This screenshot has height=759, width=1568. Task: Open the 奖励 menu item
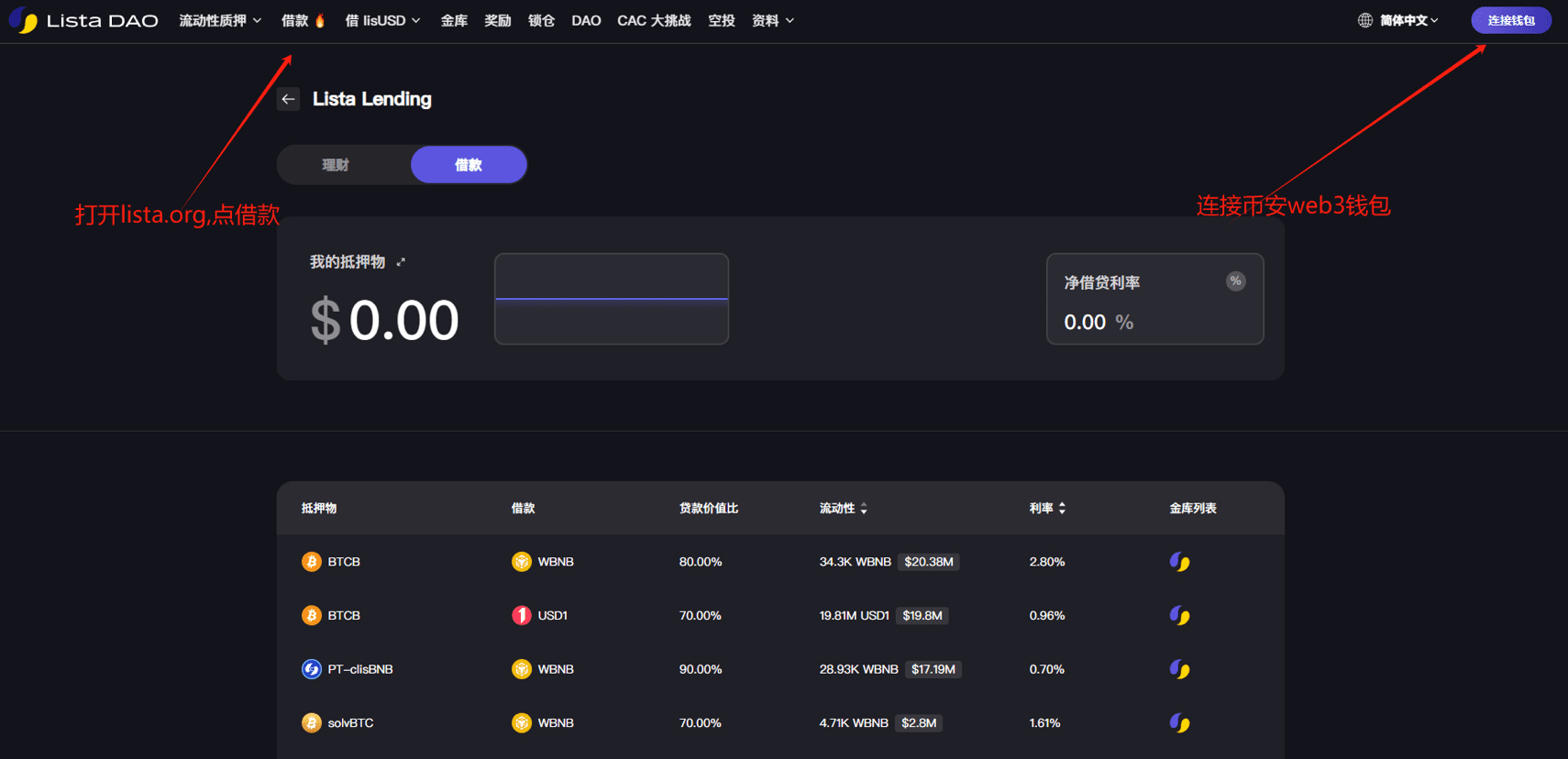click(x=498, y=20)
